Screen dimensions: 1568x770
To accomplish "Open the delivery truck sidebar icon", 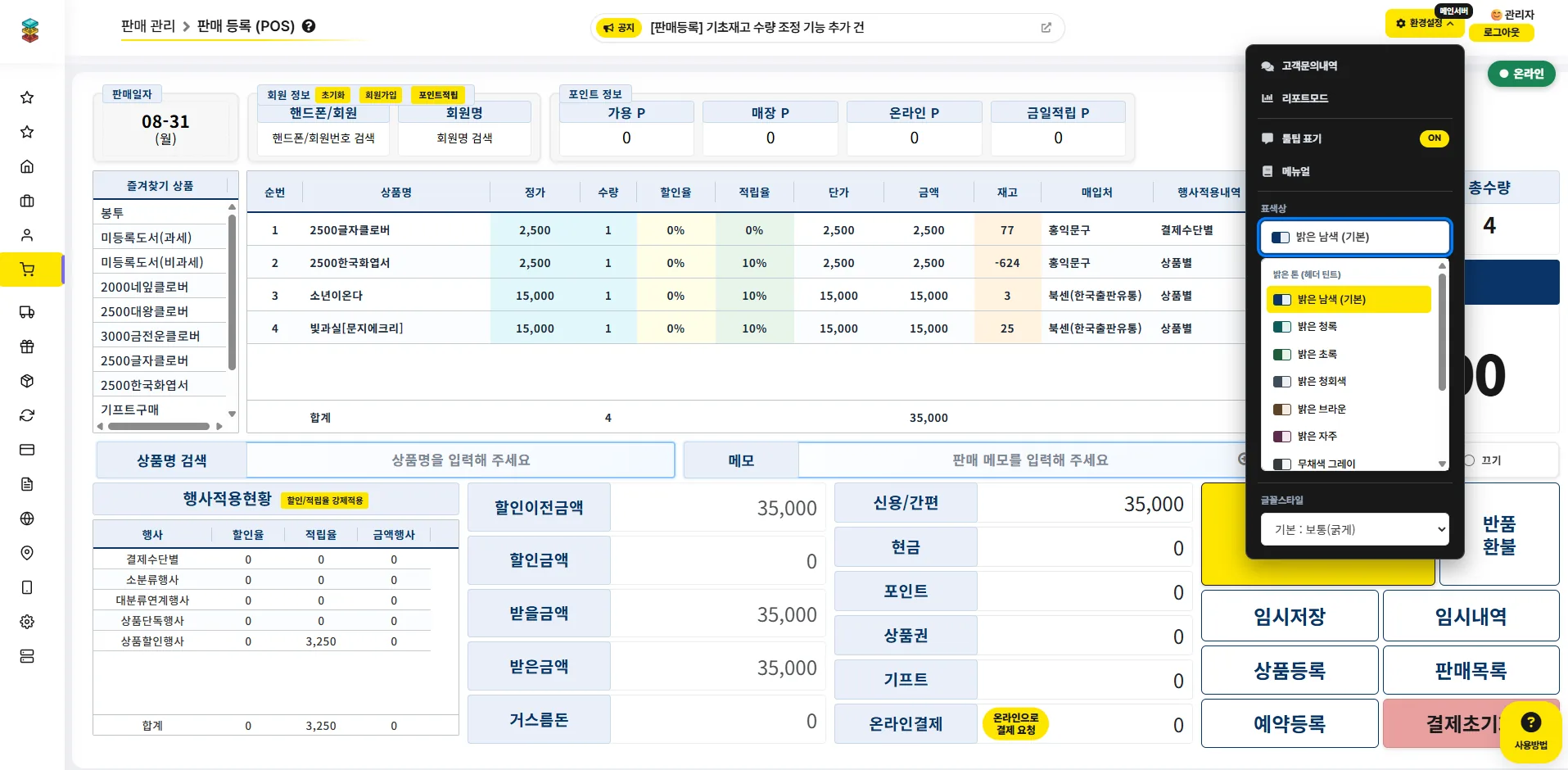I will (27, 312).
